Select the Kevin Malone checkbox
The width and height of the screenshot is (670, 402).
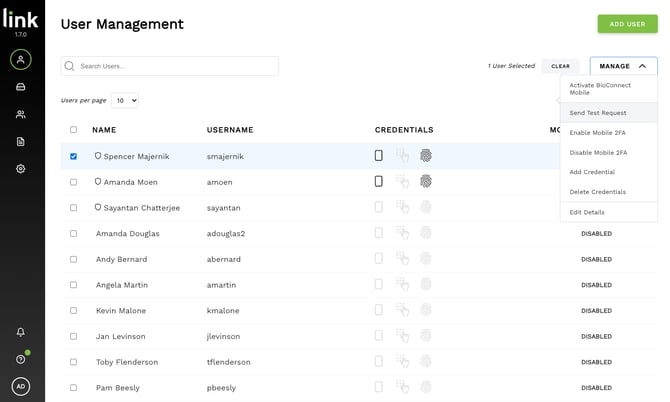73,311
